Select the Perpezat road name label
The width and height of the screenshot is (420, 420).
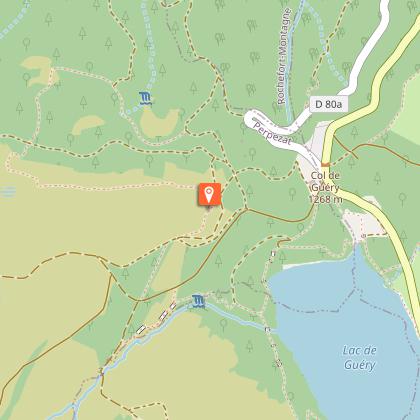pyautogui.click(x=273, y=134)
